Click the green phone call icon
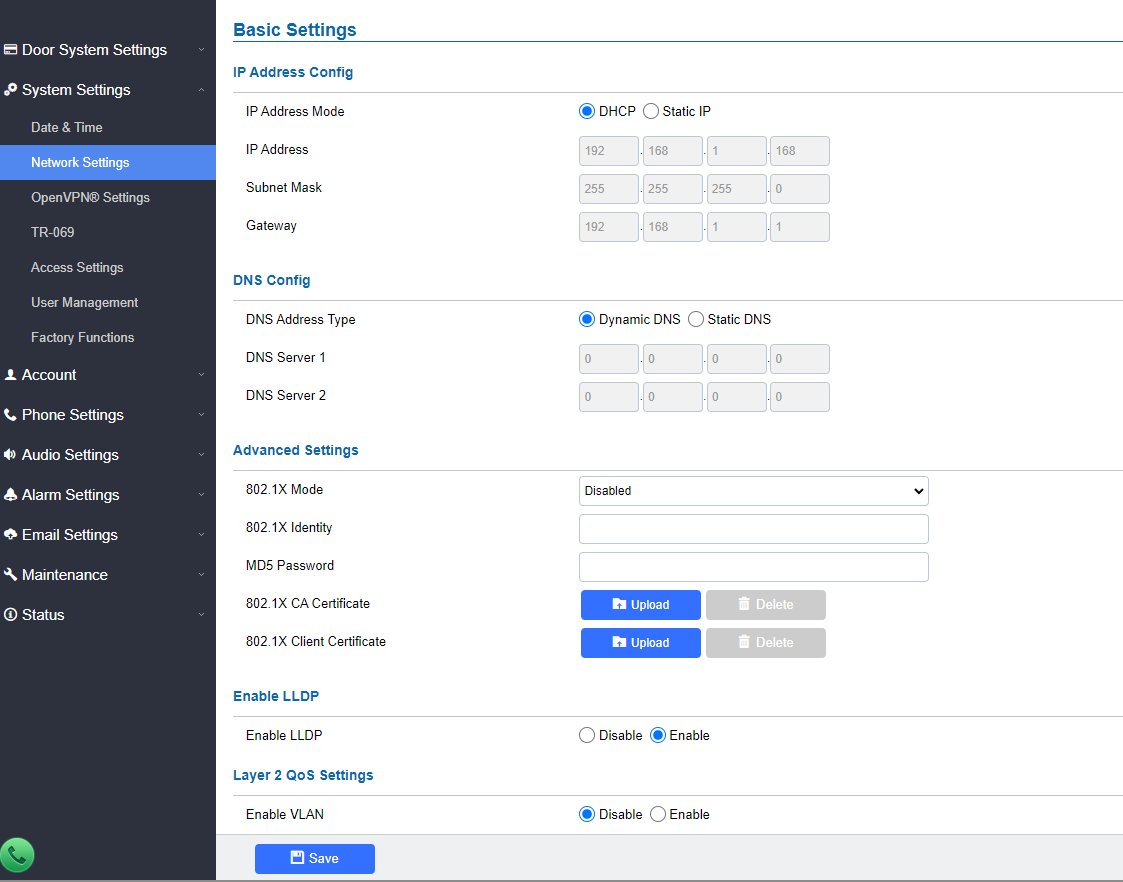This screenshot has height=882, width=1123. pyautogui.click(x=17, y=855)
